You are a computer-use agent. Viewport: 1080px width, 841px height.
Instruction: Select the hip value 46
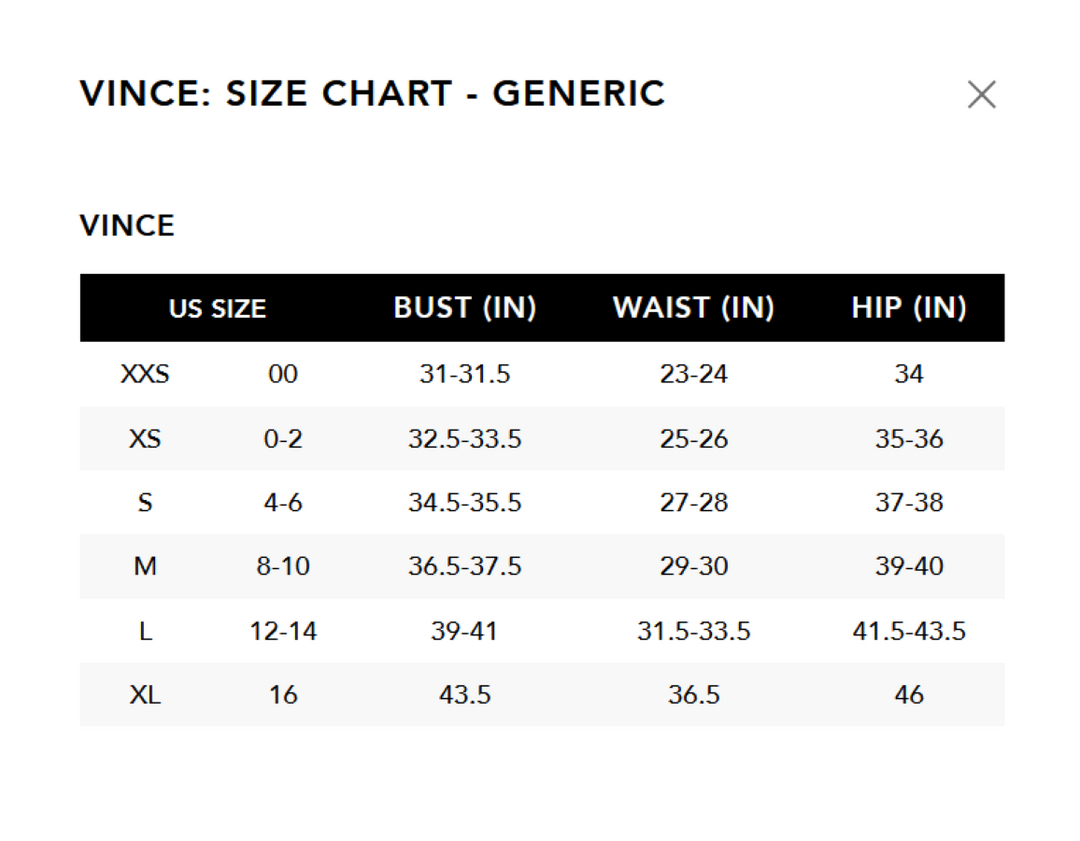pyautogui.click(x=908, y=695)
